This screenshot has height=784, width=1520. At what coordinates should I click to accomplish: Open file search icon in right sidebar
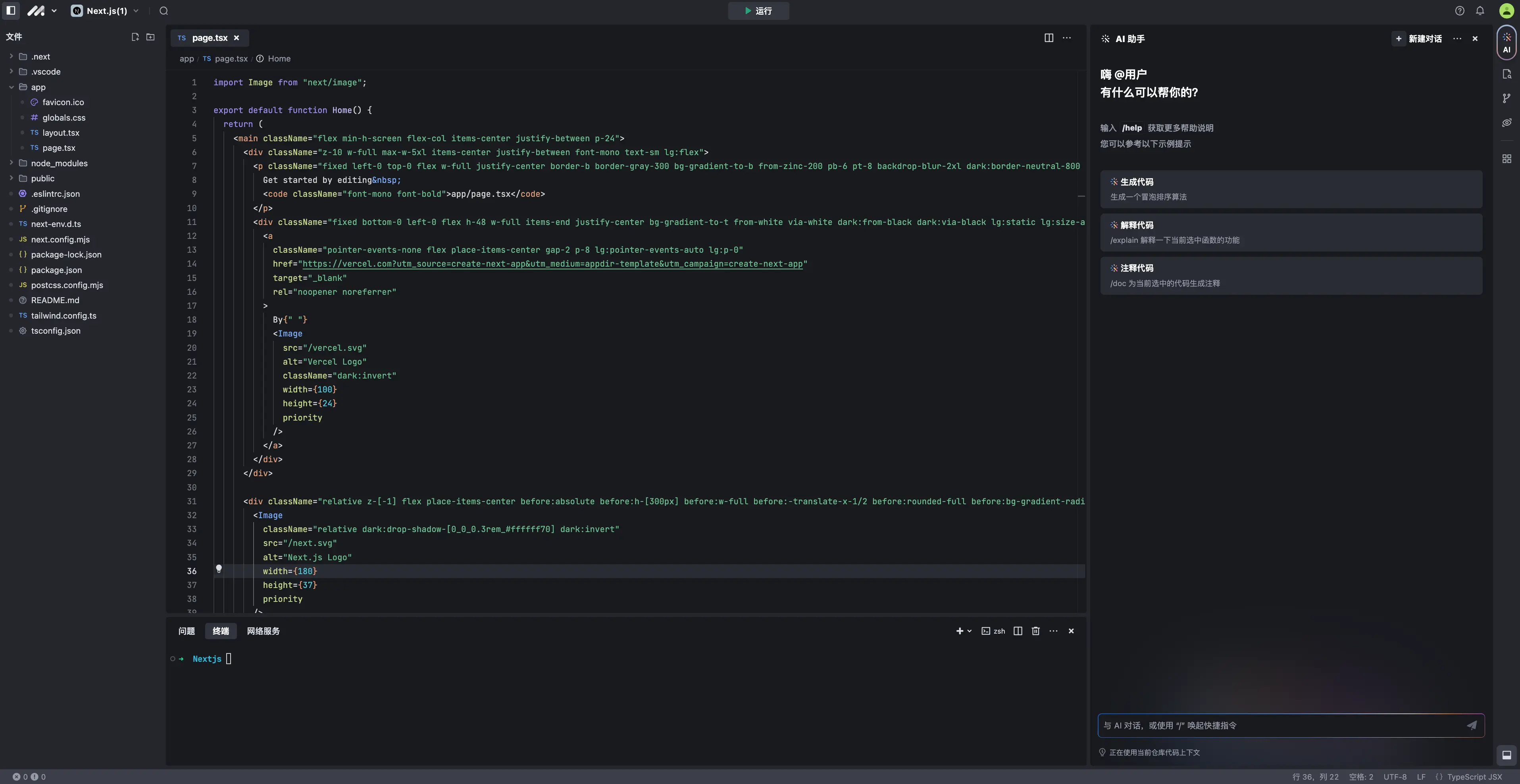[x=1507, y=74]
